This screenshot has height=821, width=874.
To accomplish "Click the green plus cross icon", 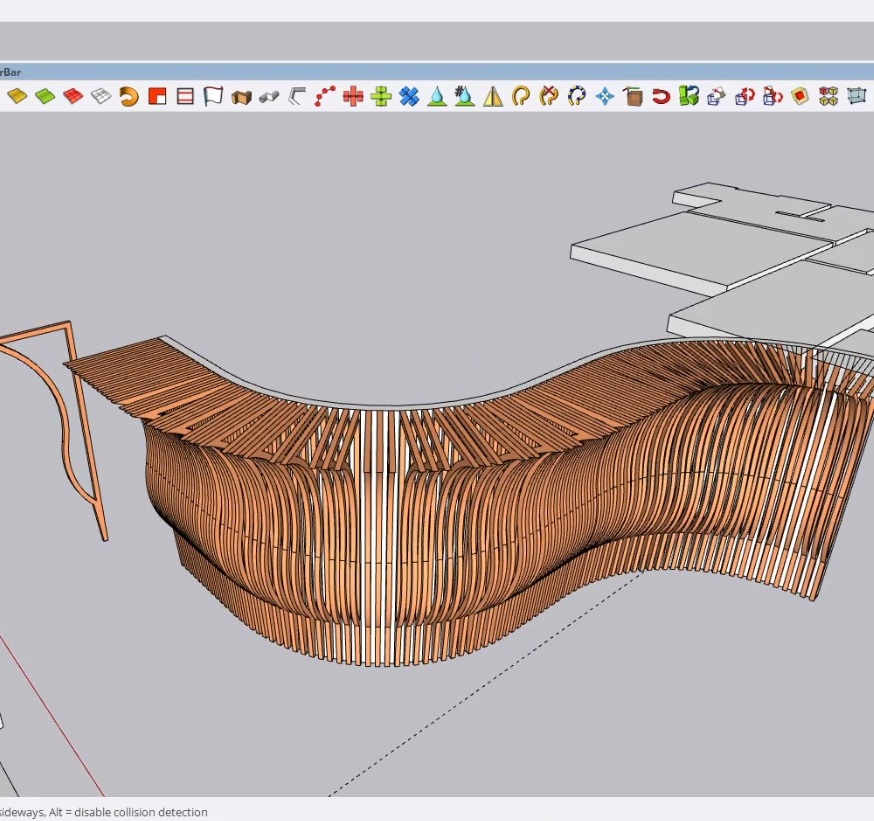I will click(381, 96).
